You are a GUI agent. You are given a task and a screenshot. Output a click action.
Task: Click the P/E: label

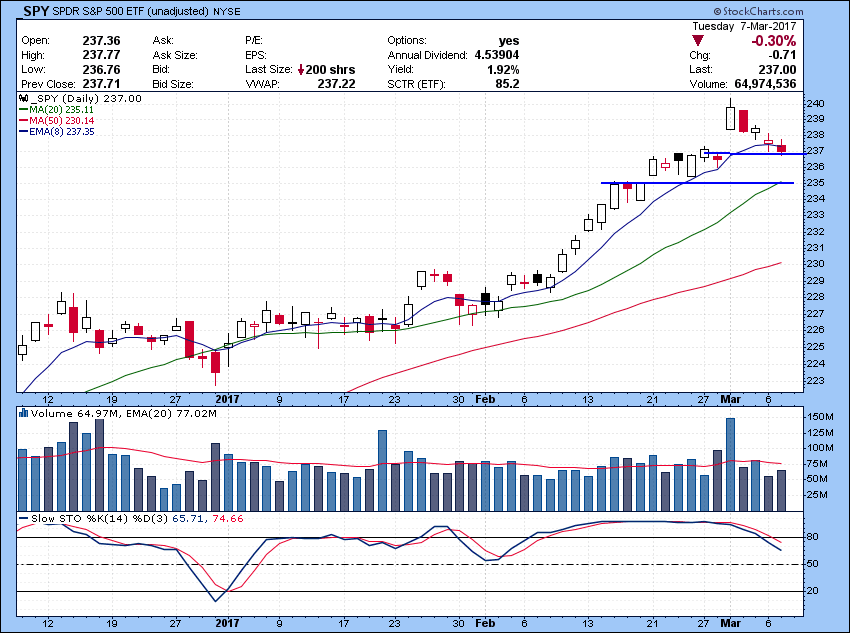pos(254,41)
